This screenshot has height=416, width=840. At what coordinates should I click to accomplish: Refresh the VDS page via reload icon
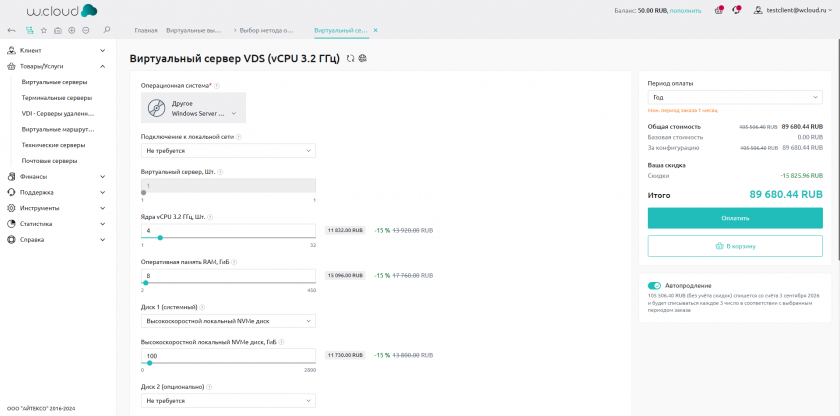[x=350, y=59]
